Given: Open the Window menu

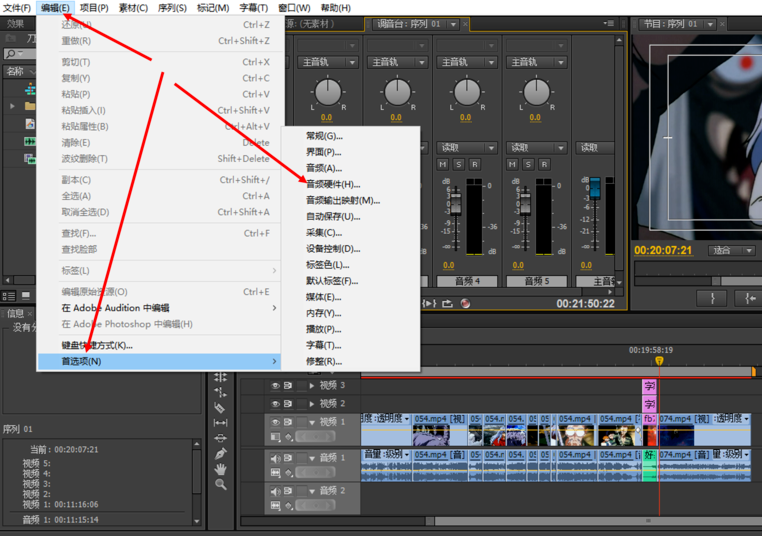Looking at the screenshot, I should point(294,8).
